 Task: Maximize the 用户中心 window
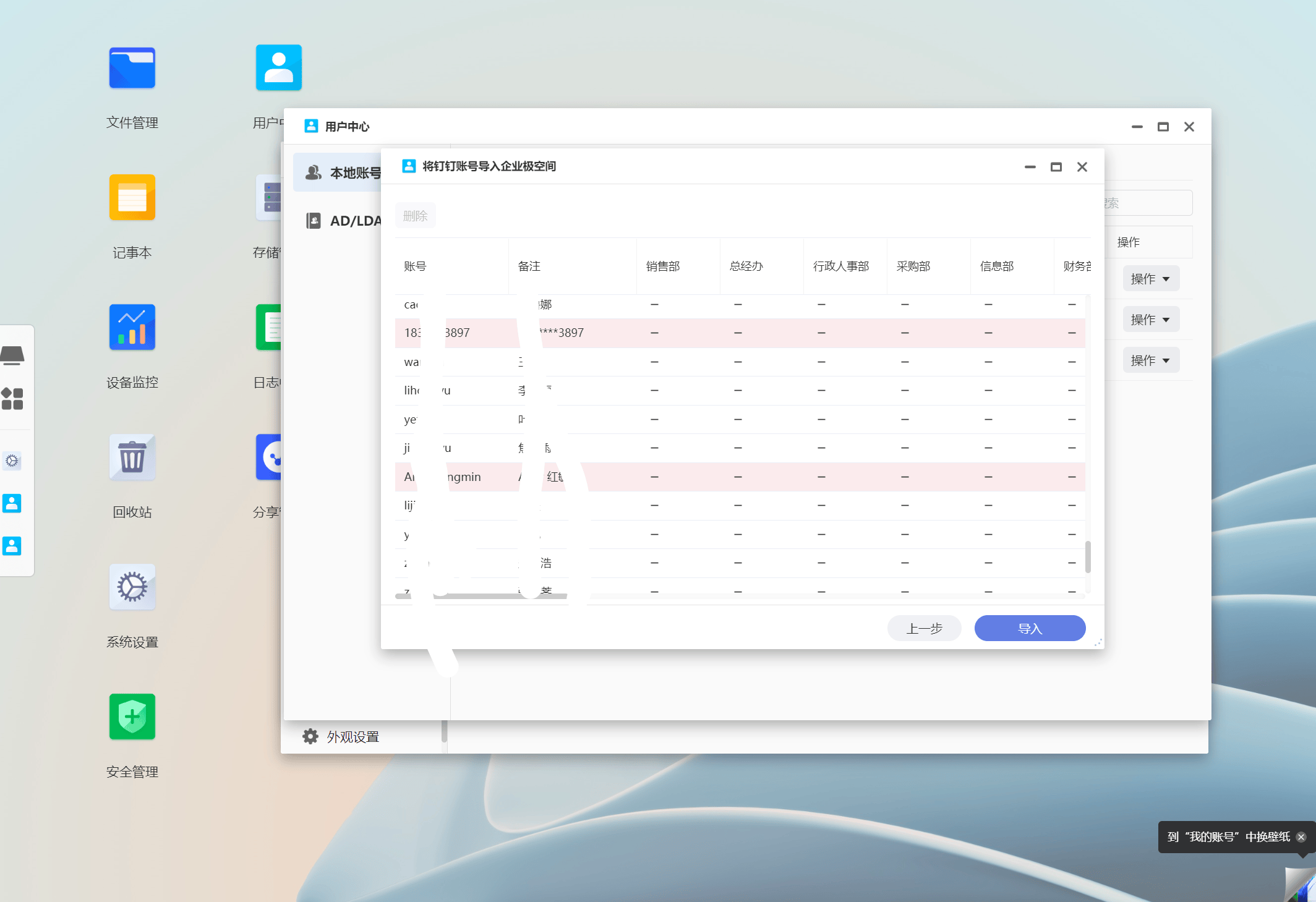coord(1163,127)
